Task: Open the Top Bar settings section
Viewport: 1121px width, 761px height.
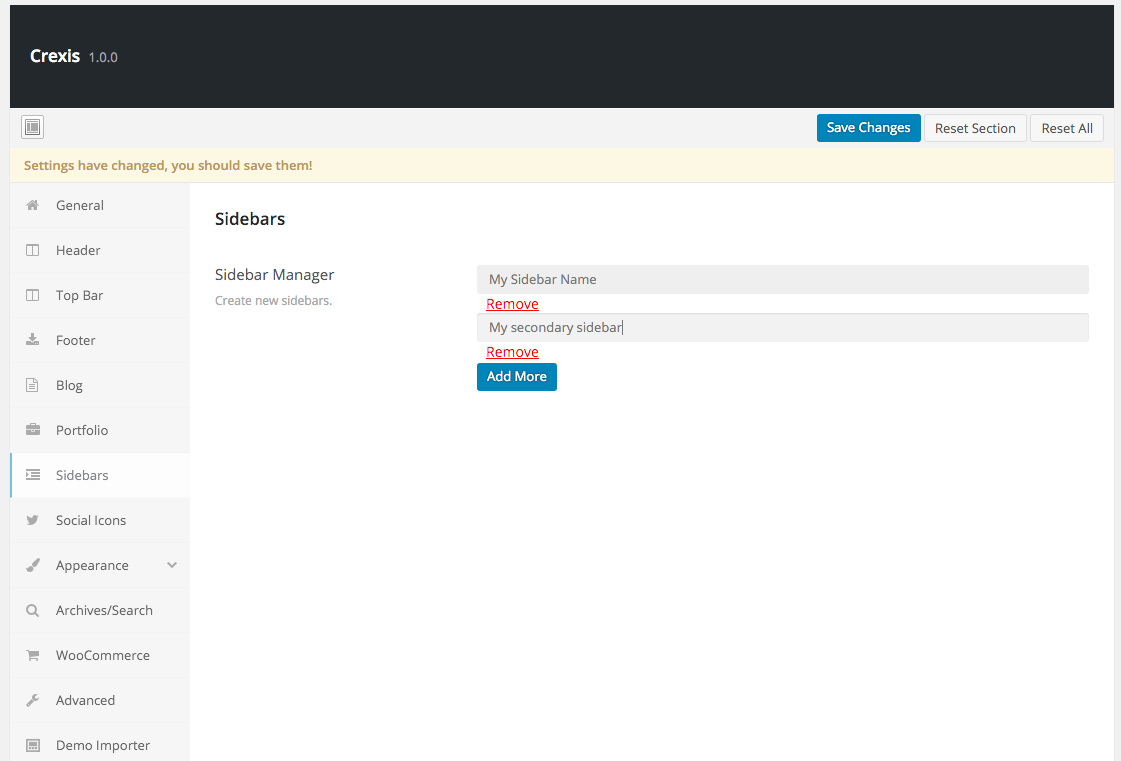Action: pyautogui.click(x=79, y=295)
